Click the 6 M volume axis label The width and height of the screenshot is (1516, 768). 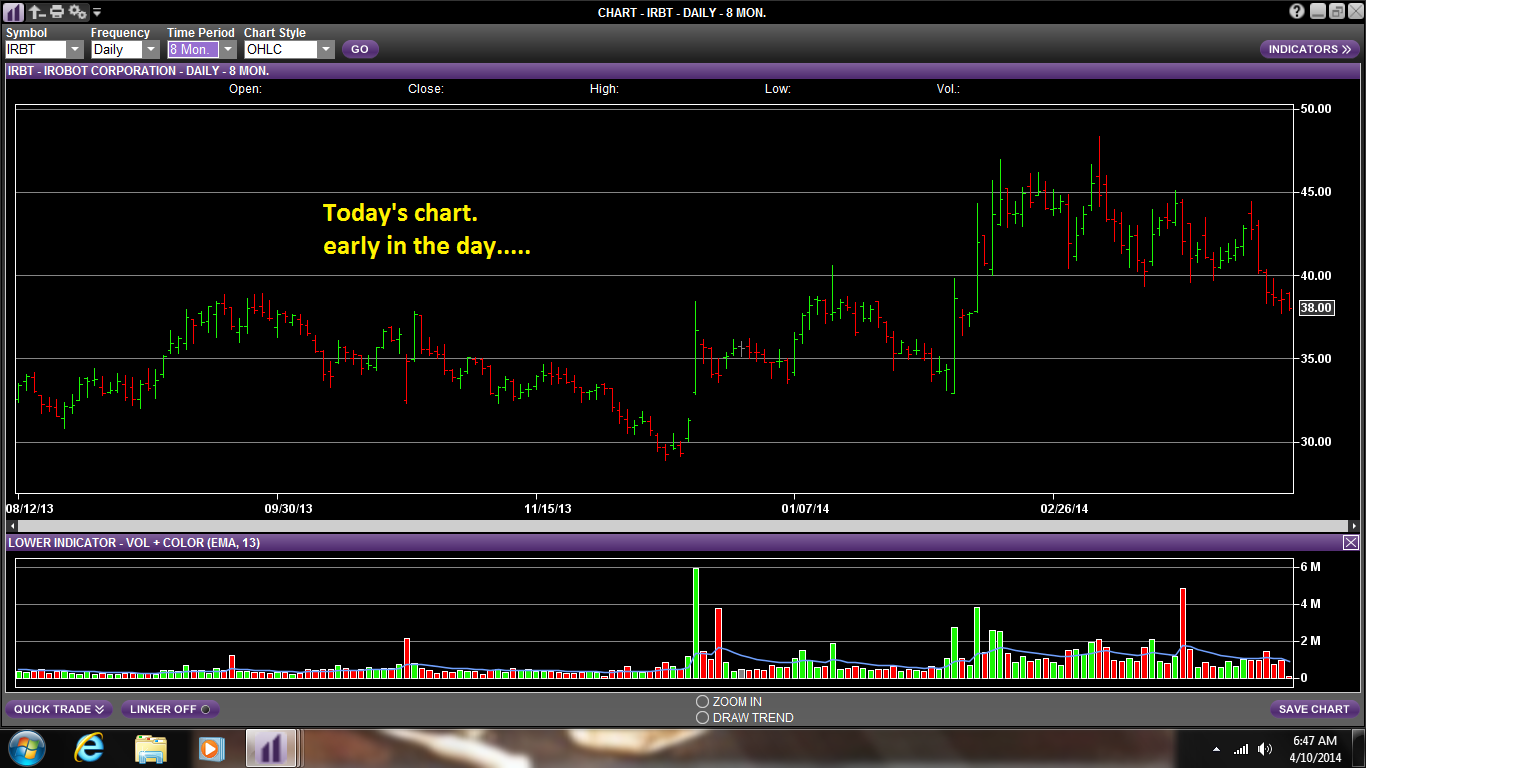[1310, 567]
